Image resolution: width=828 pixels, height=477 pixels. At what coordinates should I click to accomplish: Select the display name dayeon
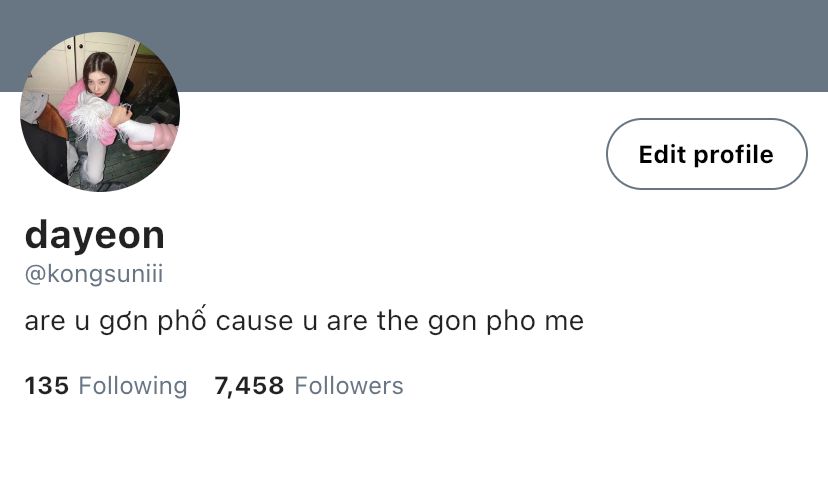(95, 235)
